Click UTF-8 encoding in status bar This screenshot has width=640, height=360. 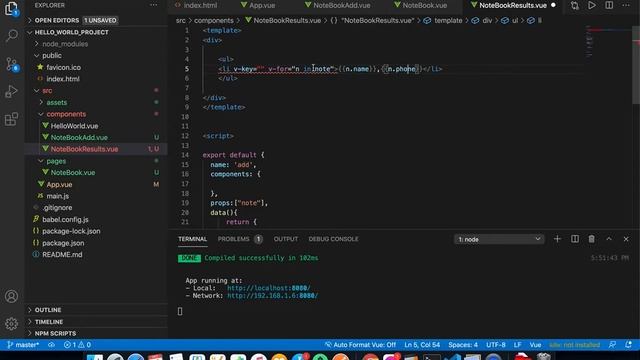click(x=496, y=345)
